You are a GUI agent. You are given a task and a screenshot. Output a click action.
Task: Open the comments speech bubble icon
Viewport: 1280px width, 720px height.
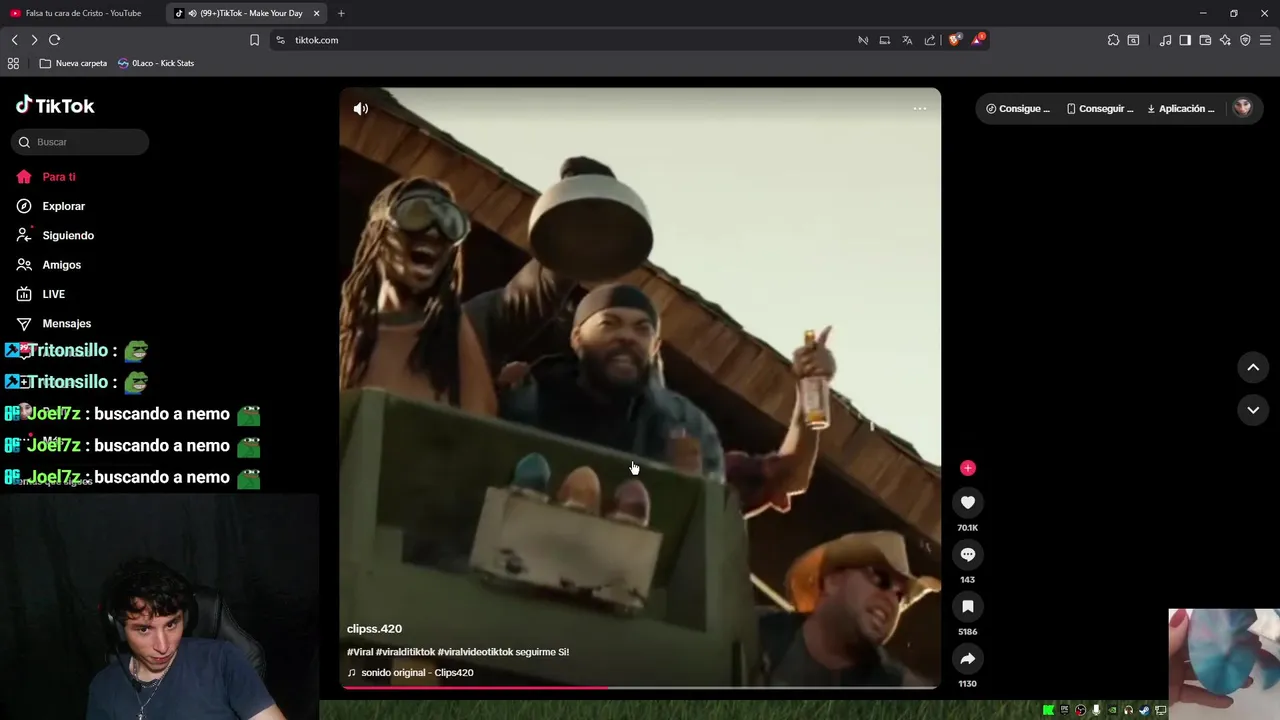pos(967,554)
